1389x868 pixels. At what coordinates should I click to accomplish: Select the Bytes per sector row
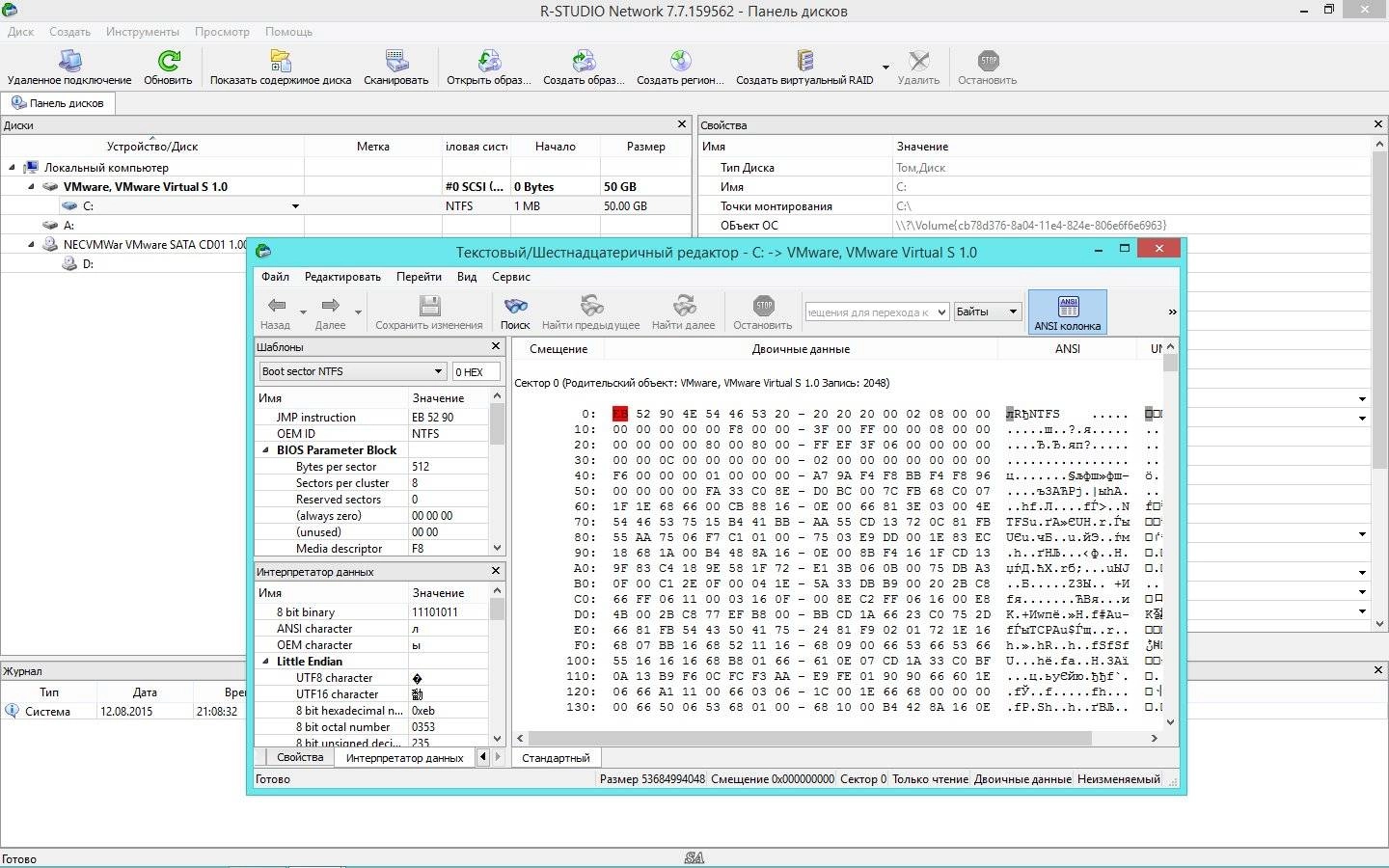click(x=372, y=467)
